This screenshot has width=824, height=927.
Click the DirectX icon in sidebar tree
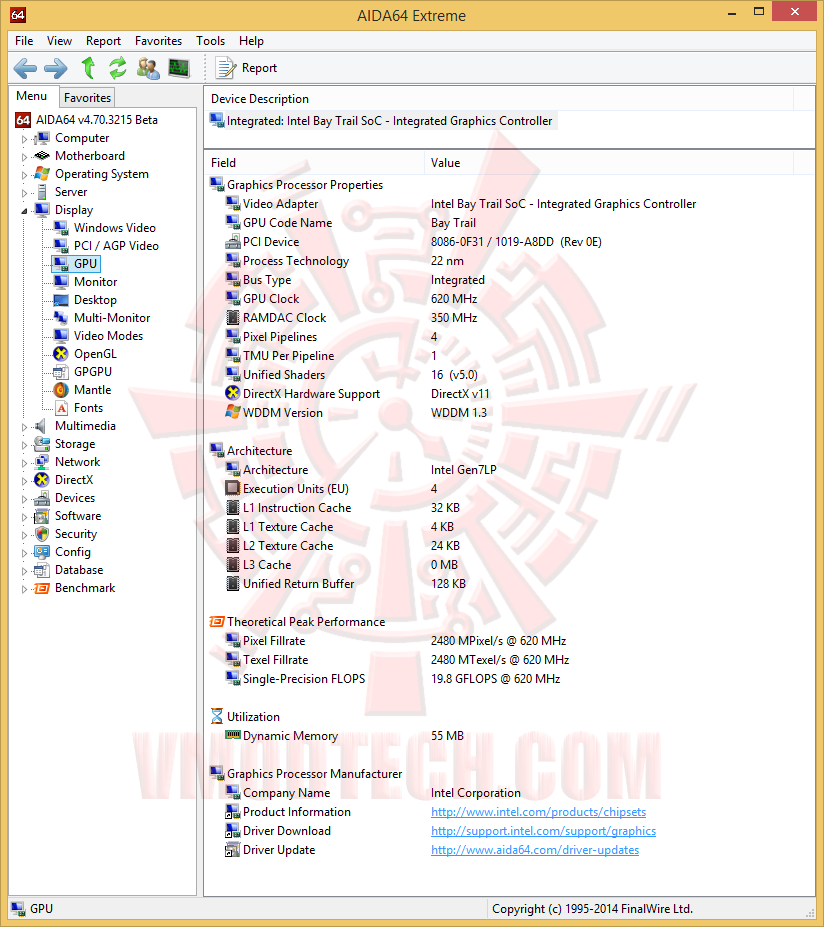[x=41, y=480]
